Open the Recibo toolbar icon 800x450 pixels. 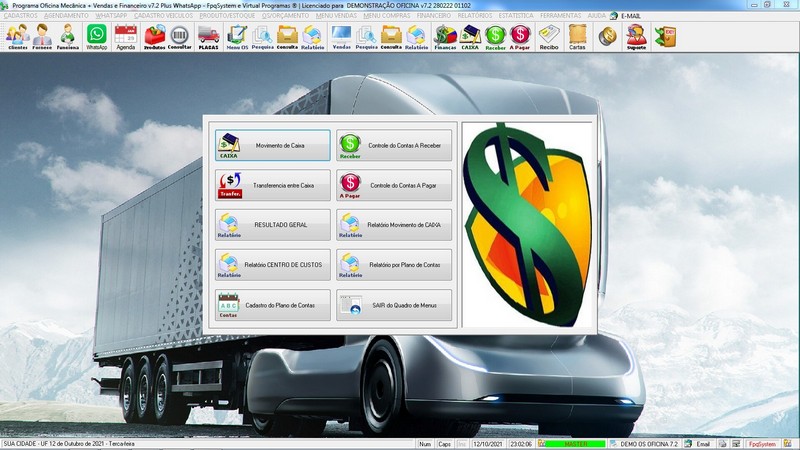point(549,37)
